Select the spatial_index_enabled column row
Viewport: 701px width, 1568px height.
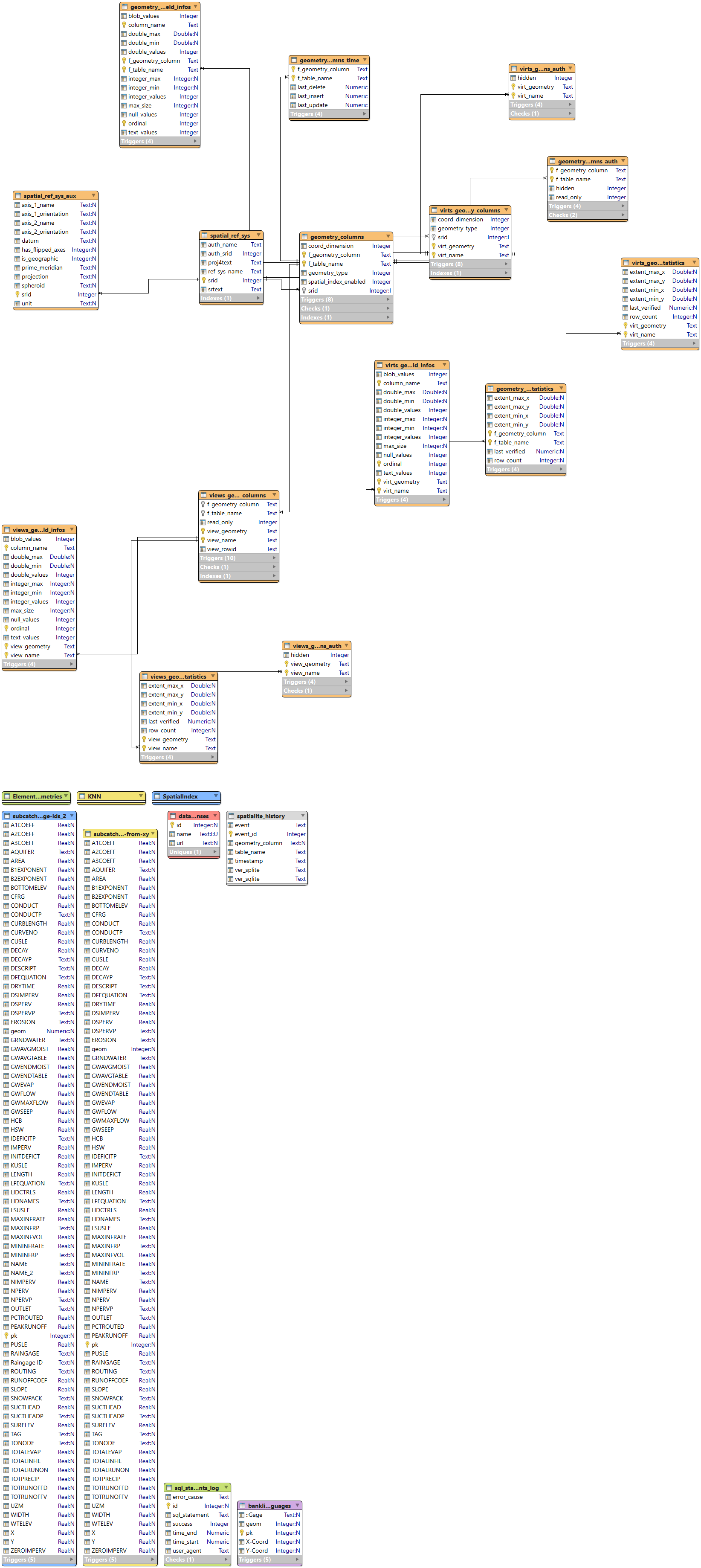pos(346,282)
